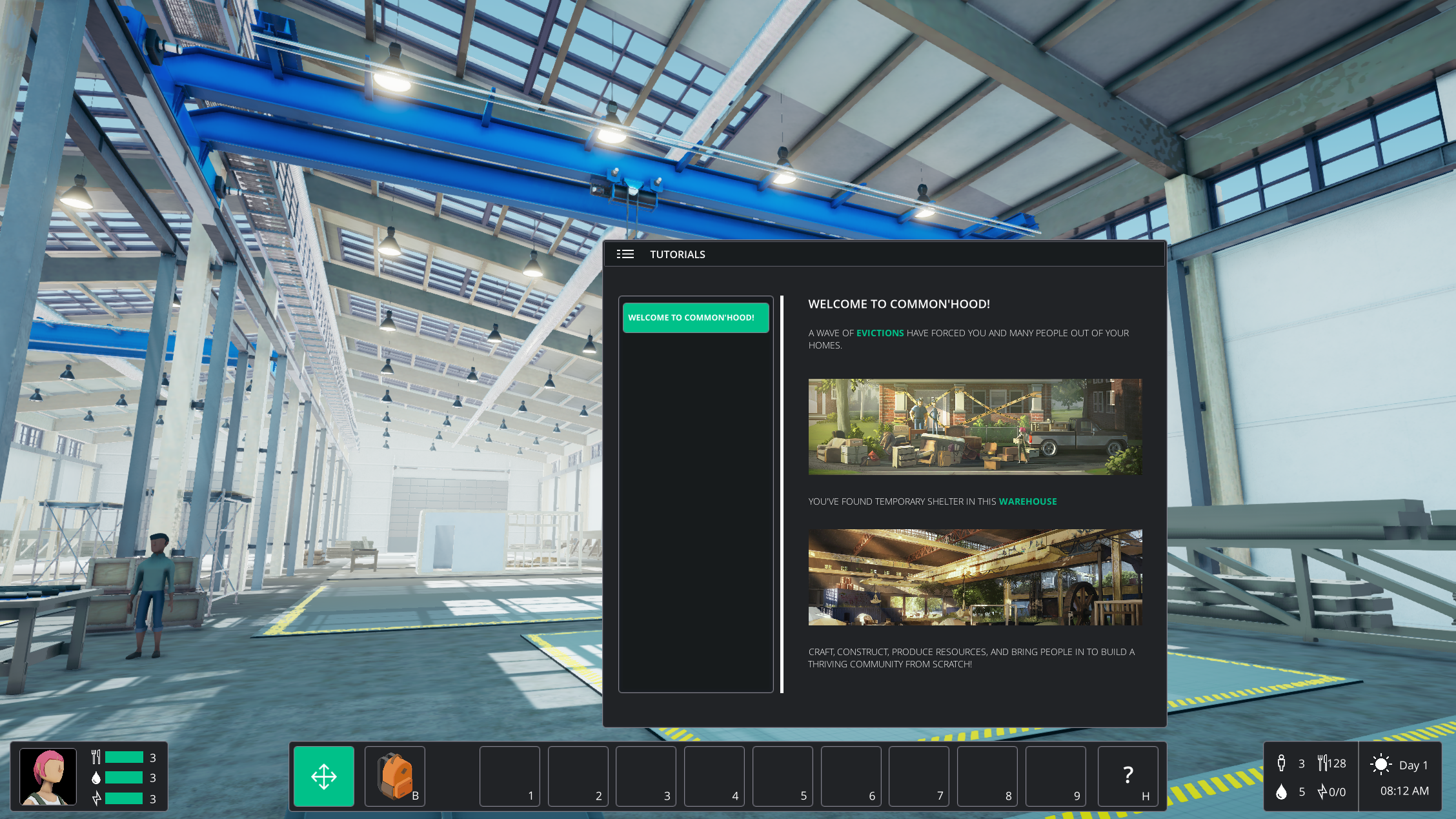Select the green move tool button
Viewport: 1456px width, 819px height.
323,776
